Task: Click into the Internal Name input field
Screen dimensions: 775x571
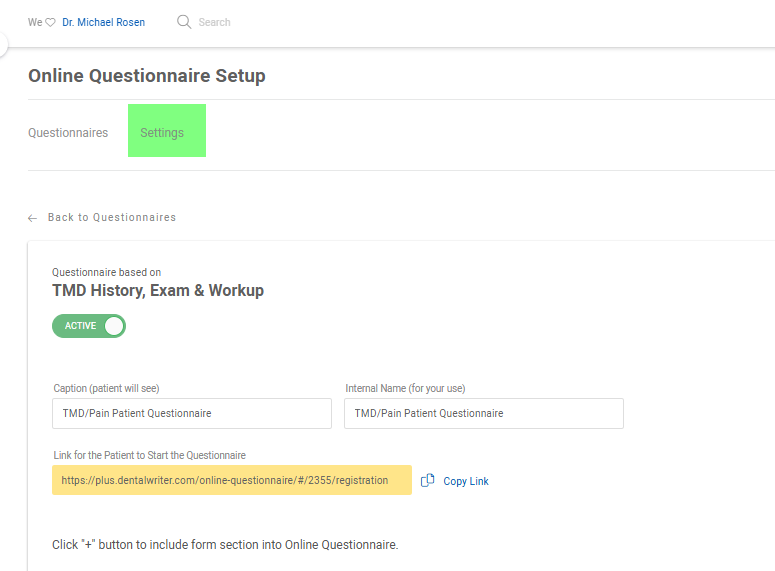Action: 484,413
